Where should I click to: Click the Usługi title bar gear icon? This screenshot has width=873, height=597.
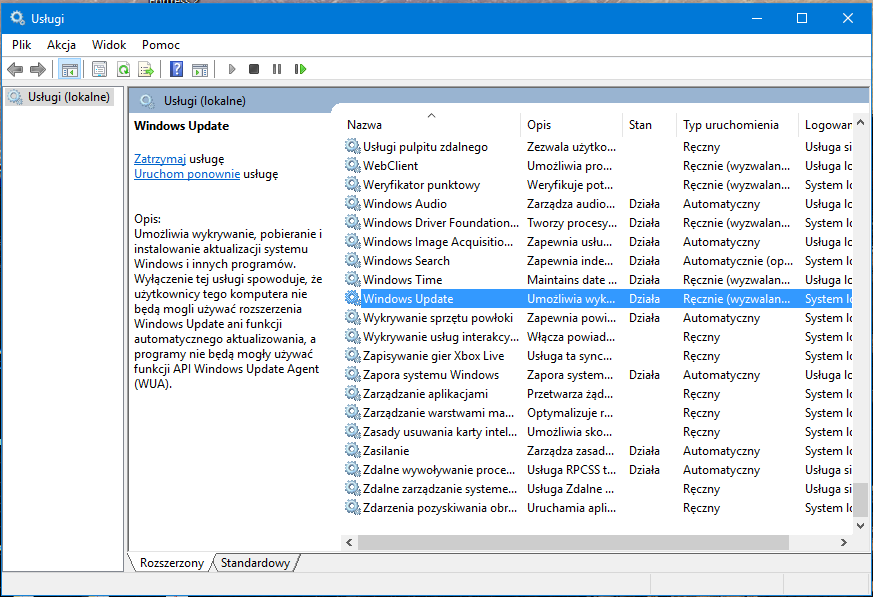pyautogui.click(x=17, y=18)
